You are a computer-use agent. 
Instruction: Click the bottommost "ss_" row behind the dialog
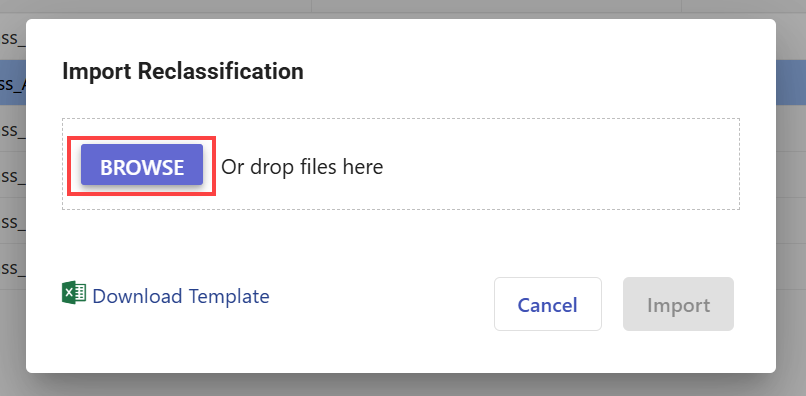tap(13, 267)
